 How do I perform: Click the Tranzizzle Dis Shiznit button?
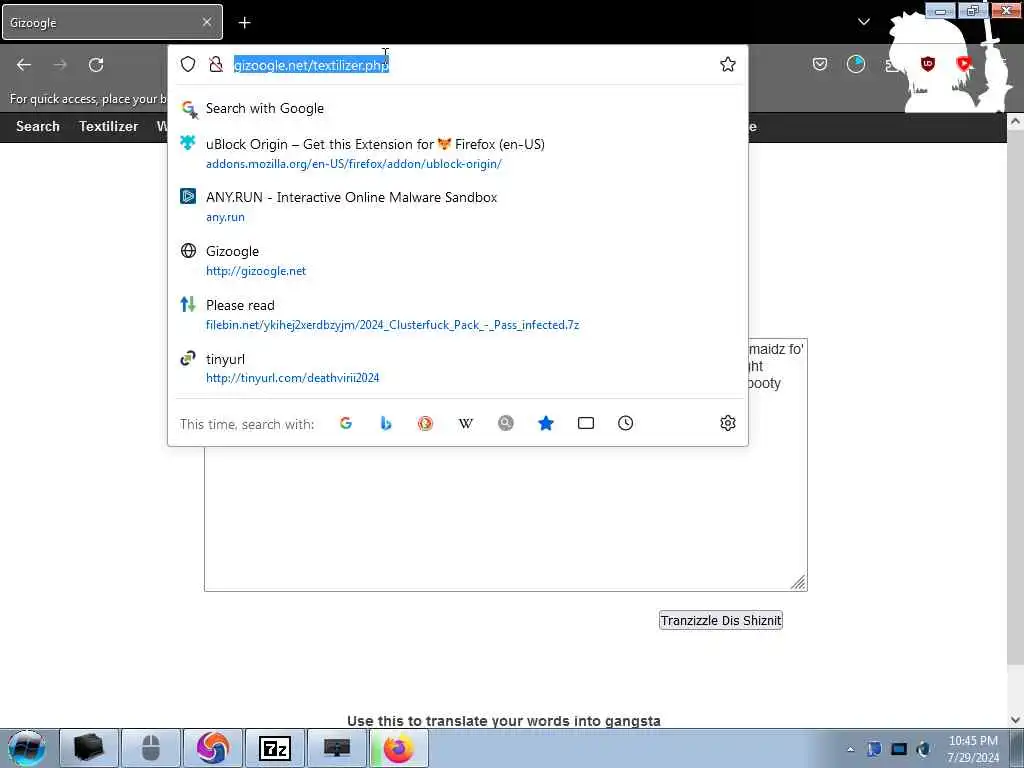click(x=721, y=620)
